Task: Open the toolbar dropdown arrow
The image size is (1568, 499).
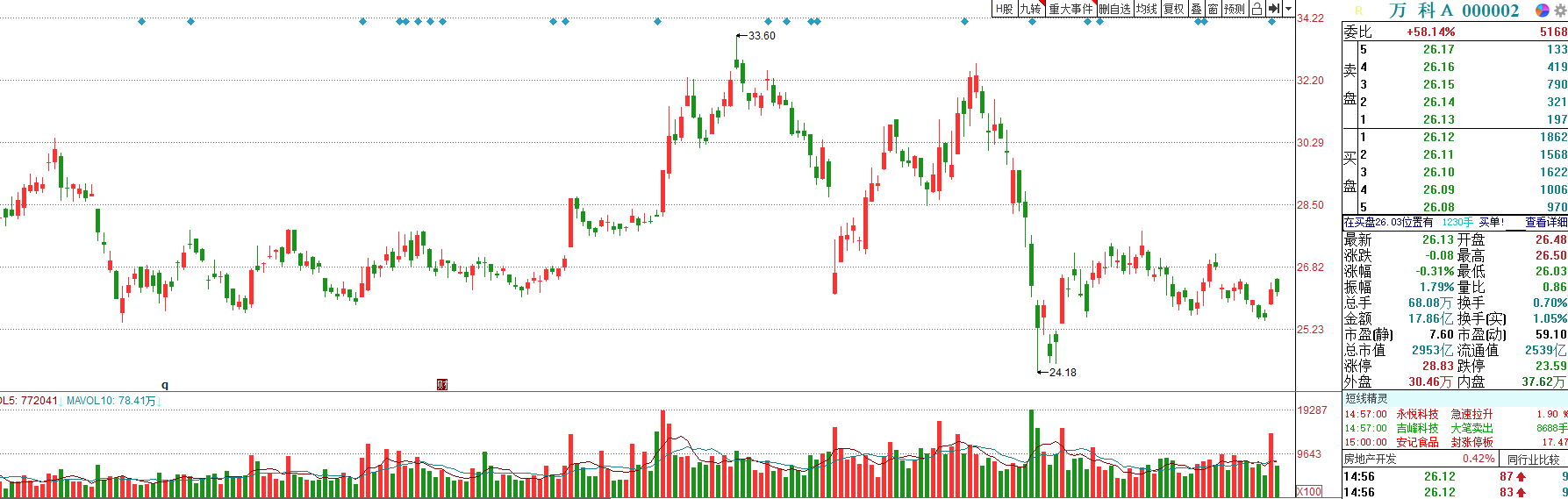Action: (x=1288, y=9)
